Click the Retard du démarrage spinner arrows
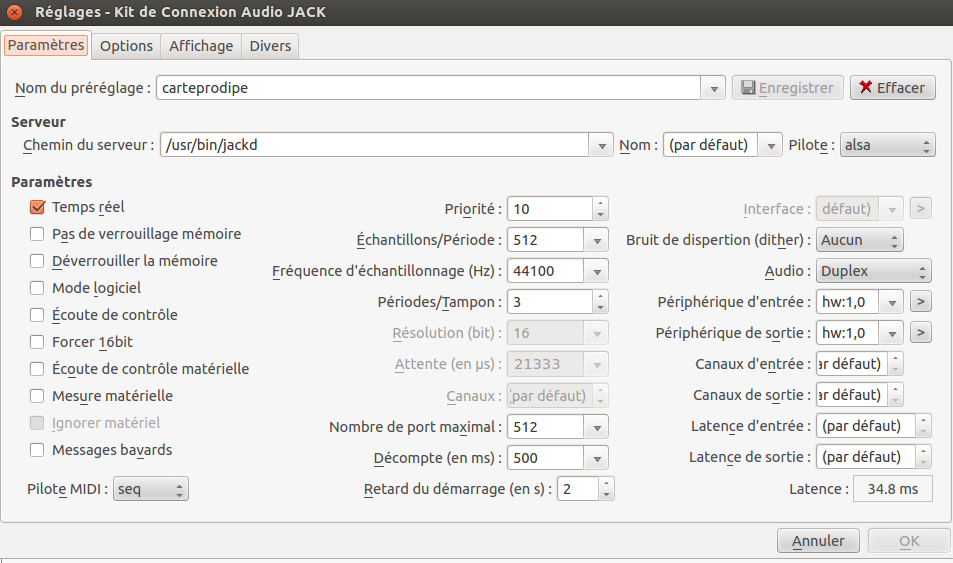This screenshot has width=953, height=563. [606, 489]
